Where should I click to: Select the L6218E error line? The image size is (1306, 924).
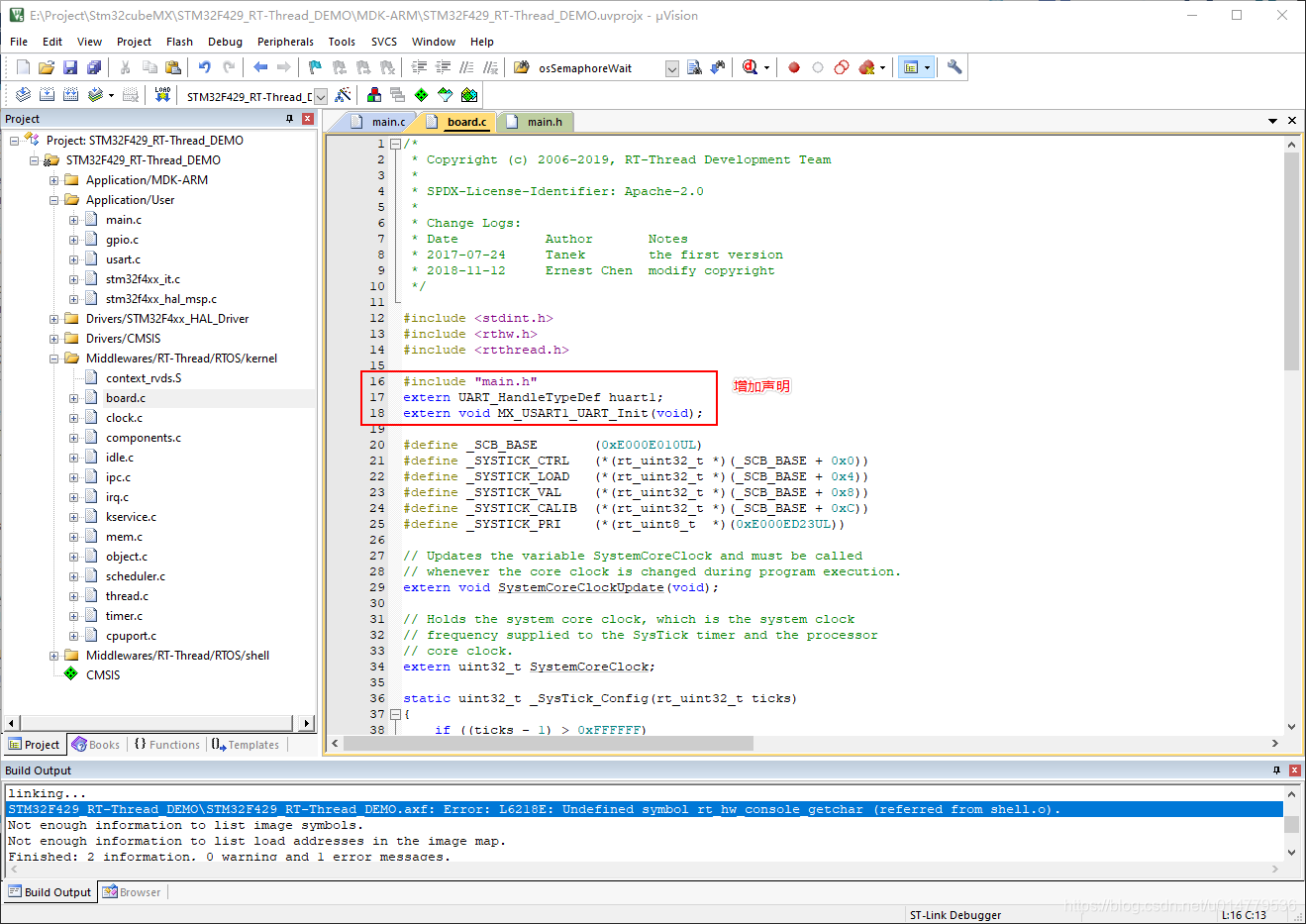click(x=644, y=809)
